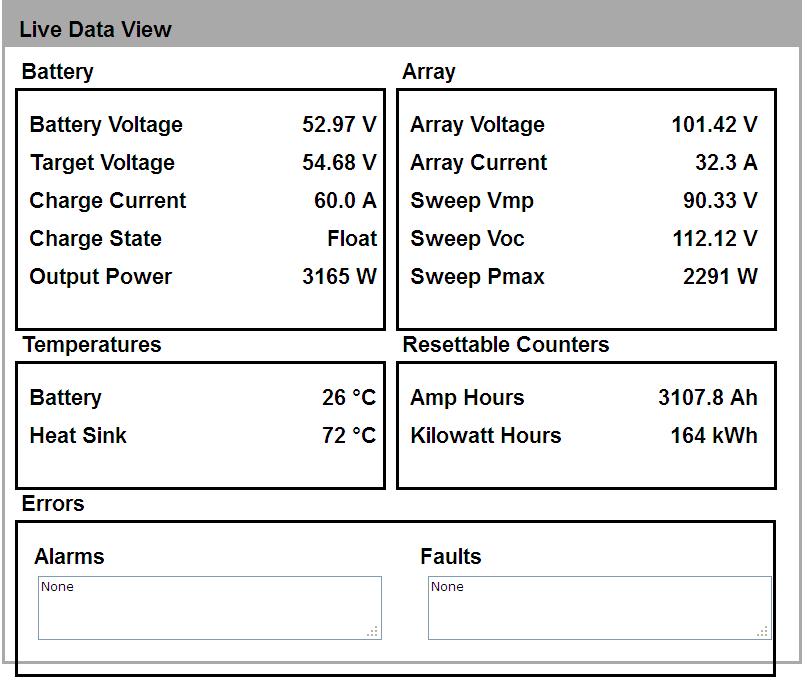
Task: Click the Heat Sink temperature 72 °C
Action: pyautogui.click(x=349, y=436)
